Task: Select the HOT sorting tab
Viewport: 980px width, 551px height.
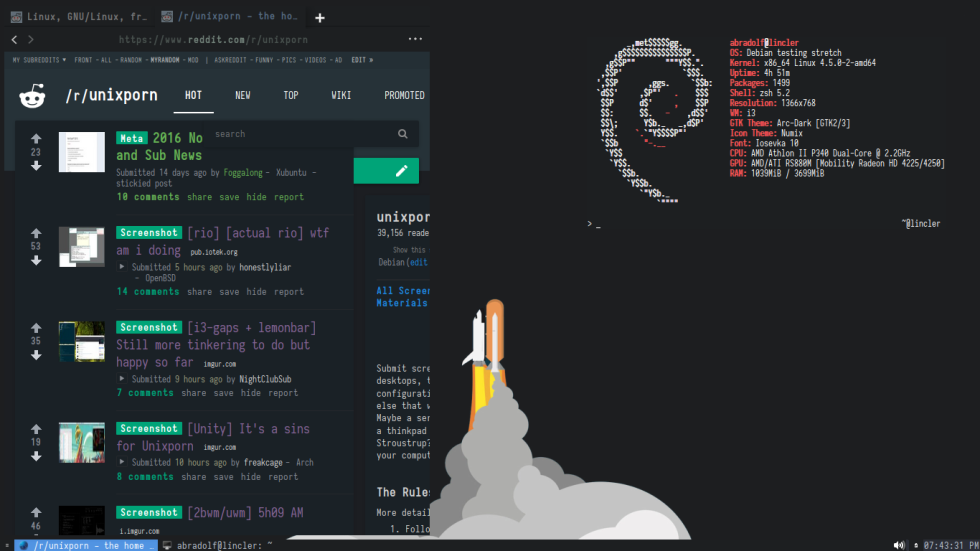Action: [193, 96]
